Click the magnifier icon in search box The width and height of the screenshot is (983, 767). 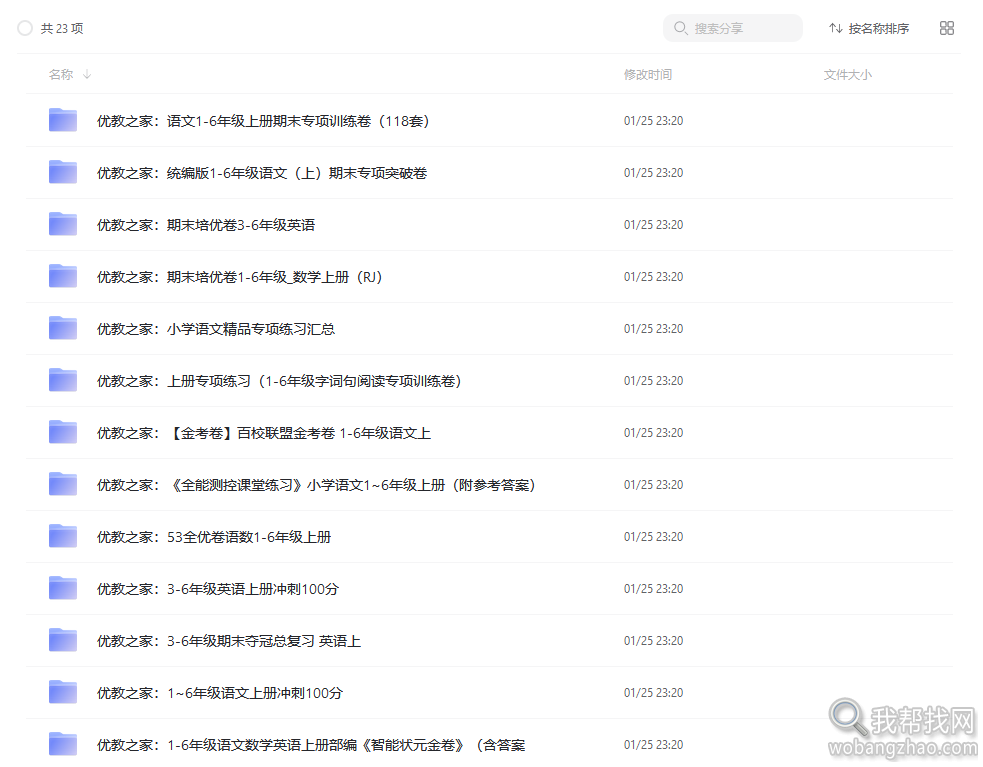pyautogui.click(x=680, y=28)
